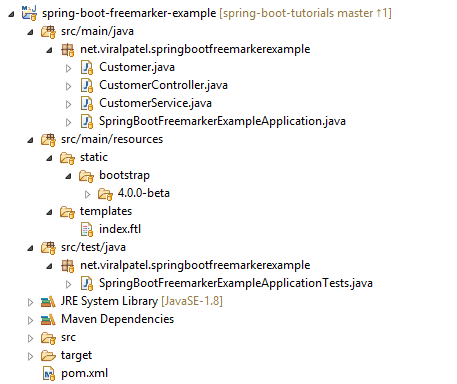Select SpringBootFreemarkerExampleApplication.java file
Image resolution: width=457 pixels, height=384 pixels.
[222, 121]
